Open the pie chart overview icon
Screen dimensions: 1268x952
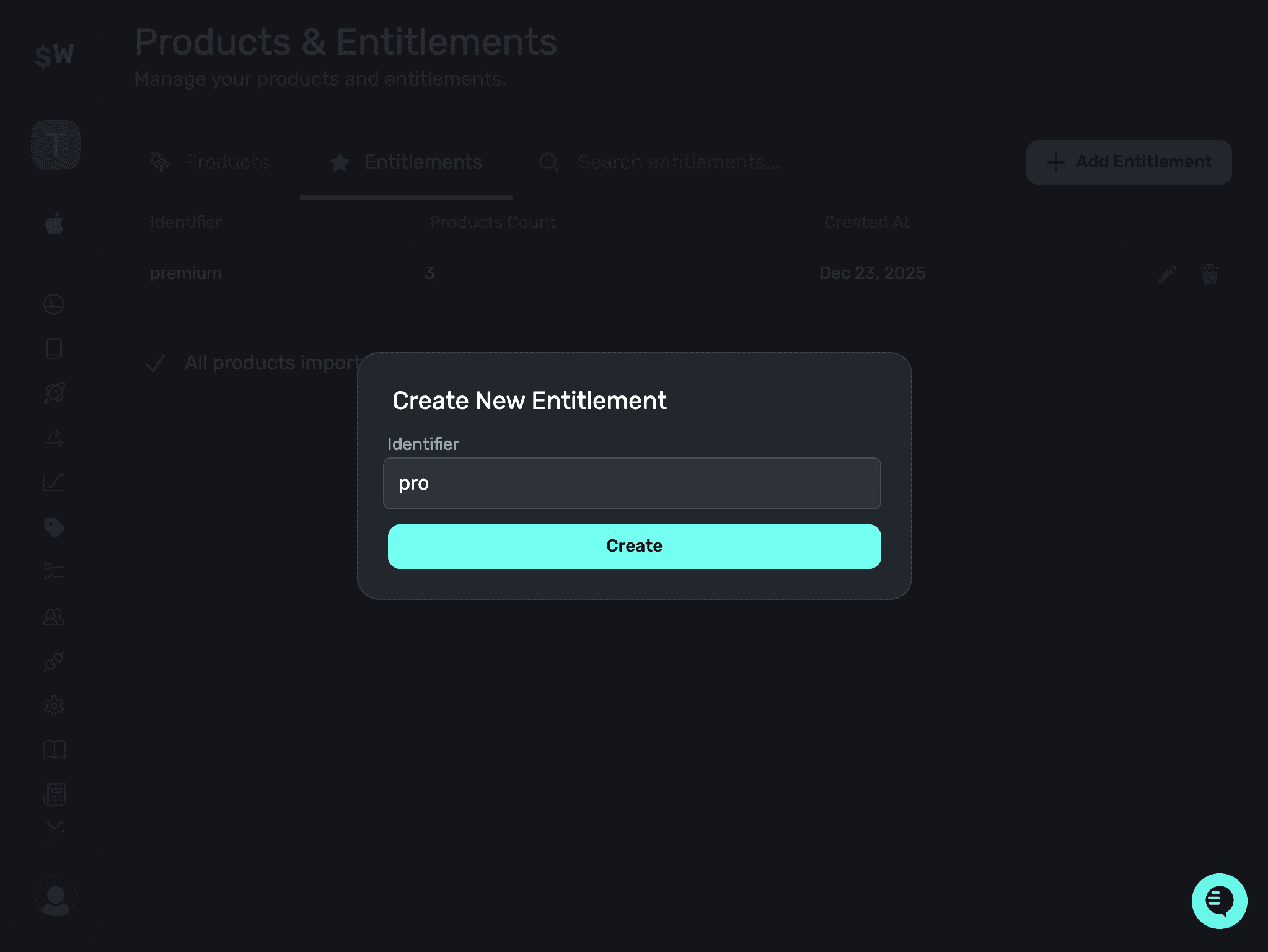pyautogui.click(x=55, y=304)
